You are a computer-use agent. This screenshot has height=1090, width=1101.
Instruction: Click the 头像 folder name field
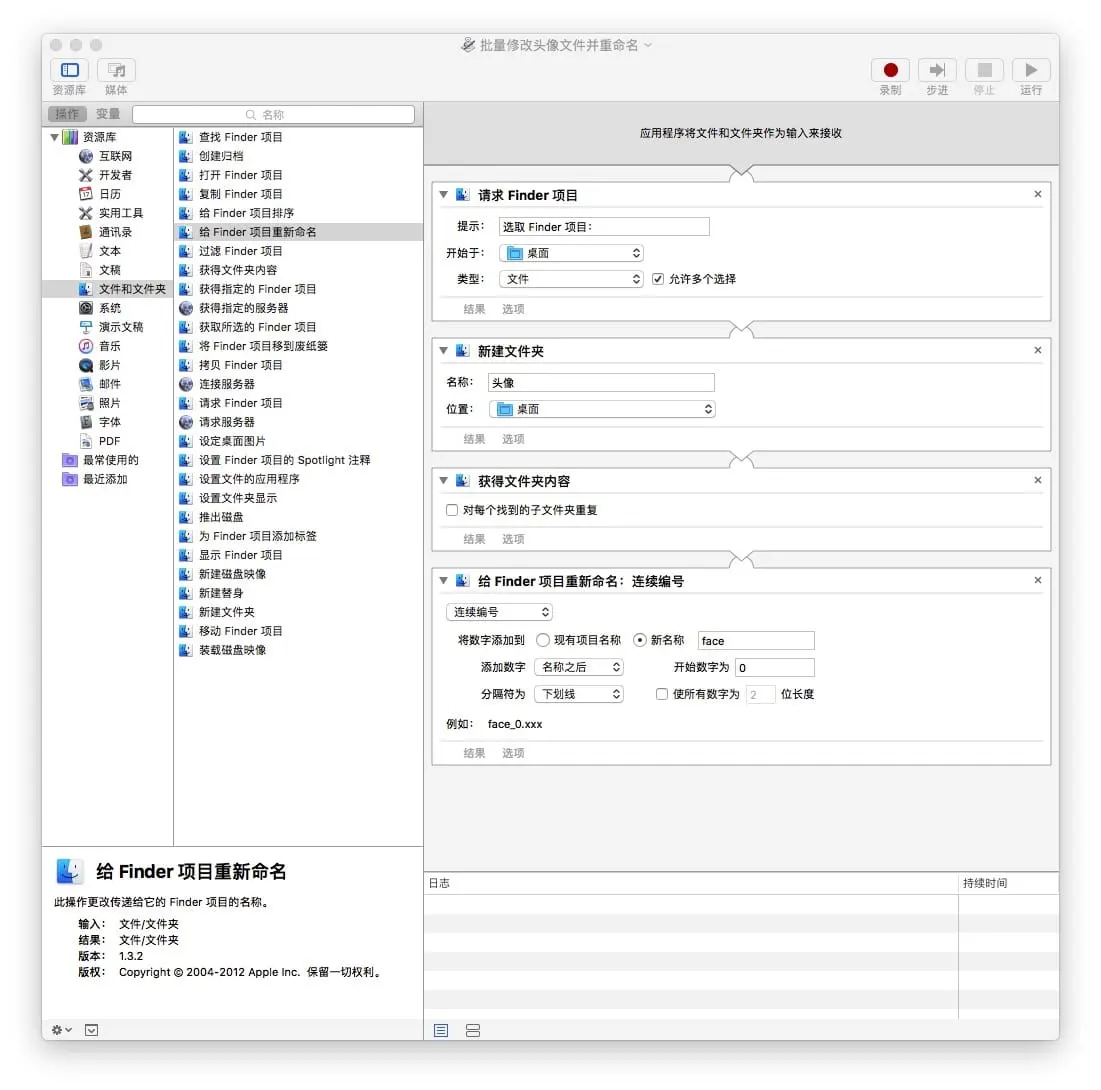(x=601, y=383)
